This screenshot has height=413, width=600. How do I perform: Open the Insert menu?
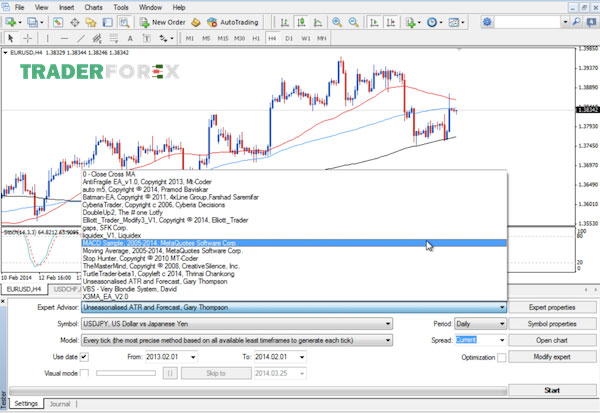[x=66, y=7]
